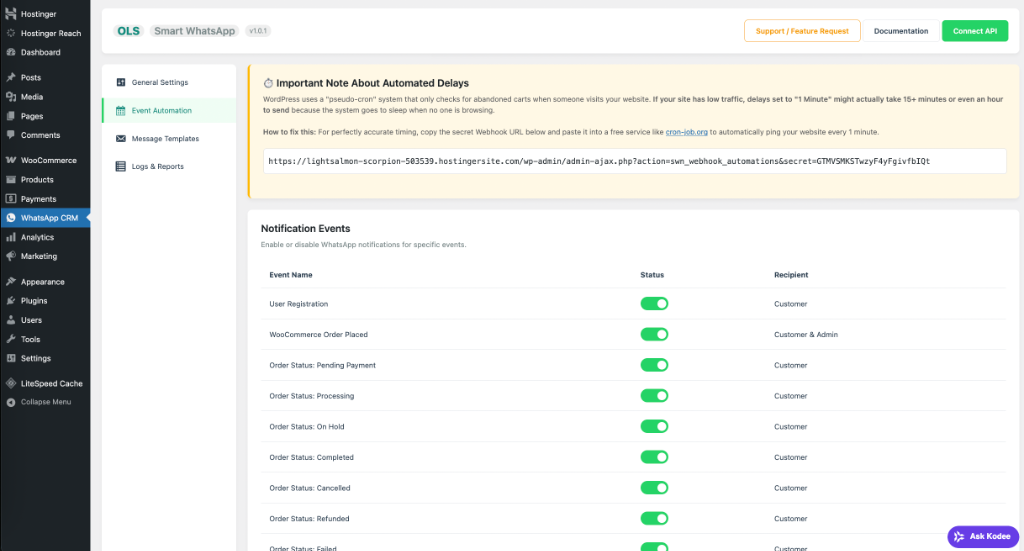Viewport: 1024px width, 551px height.
Task: Click the Notification Events heading
Action: click(306, 228)
